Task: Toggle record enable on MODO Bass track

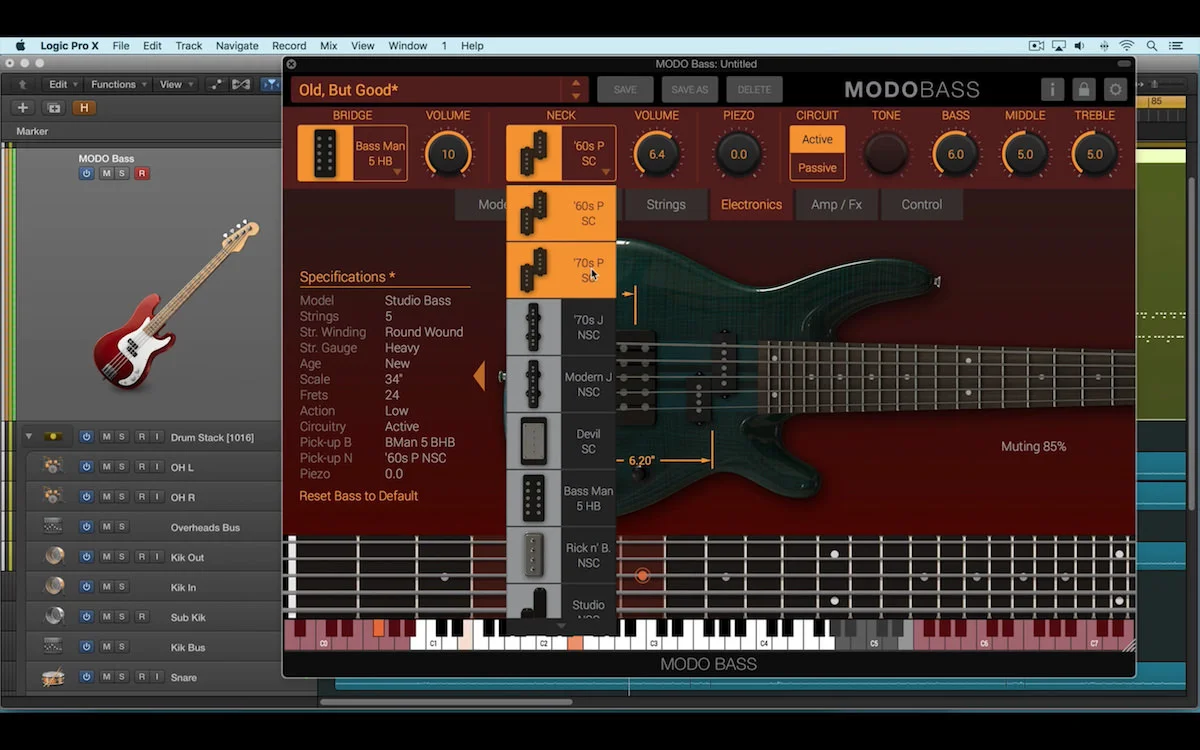Action: pos(142,174)
